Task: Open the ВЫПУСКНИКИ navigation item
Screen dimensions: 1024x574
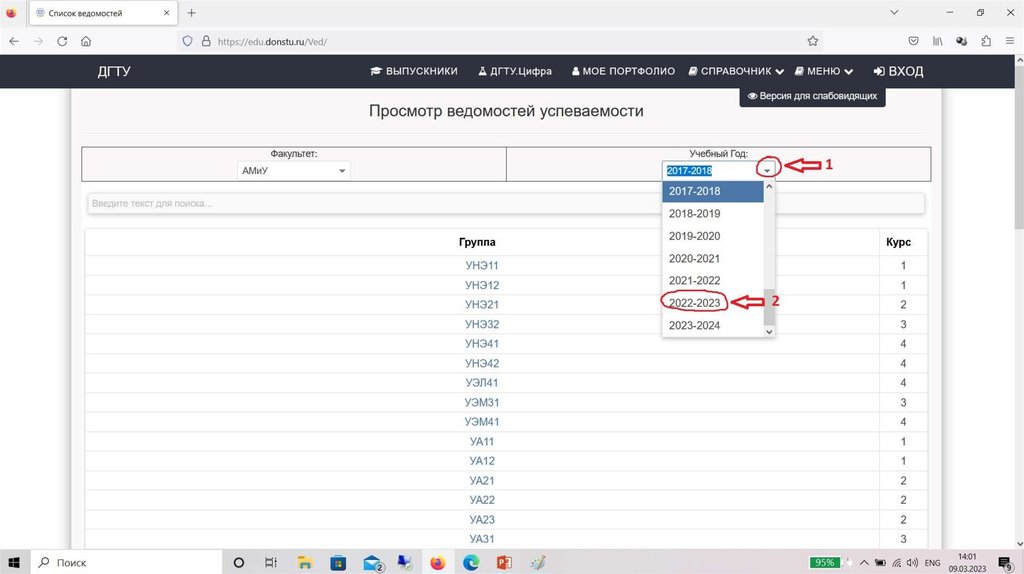Action: click(x=414, y=72)
